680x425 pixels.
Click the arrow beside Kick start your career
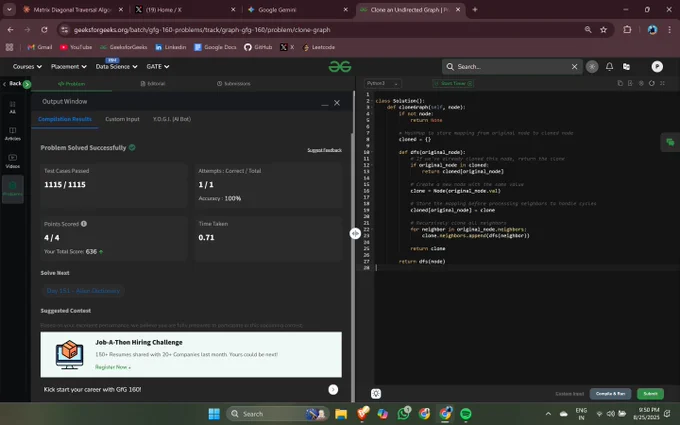[333, 389]
